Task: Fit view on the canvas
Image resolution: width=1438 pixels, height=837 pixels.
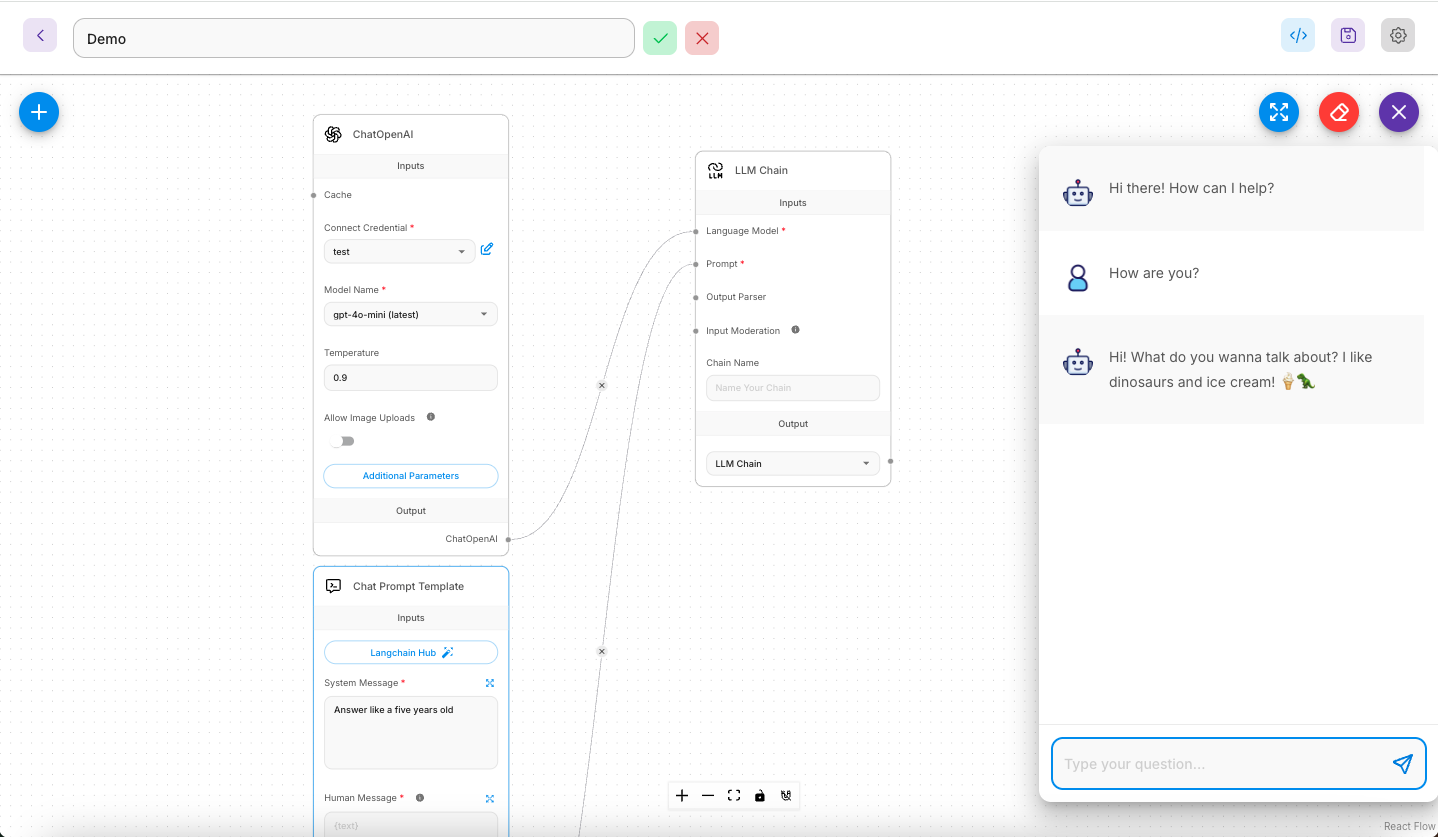Action: coord(734,796)
